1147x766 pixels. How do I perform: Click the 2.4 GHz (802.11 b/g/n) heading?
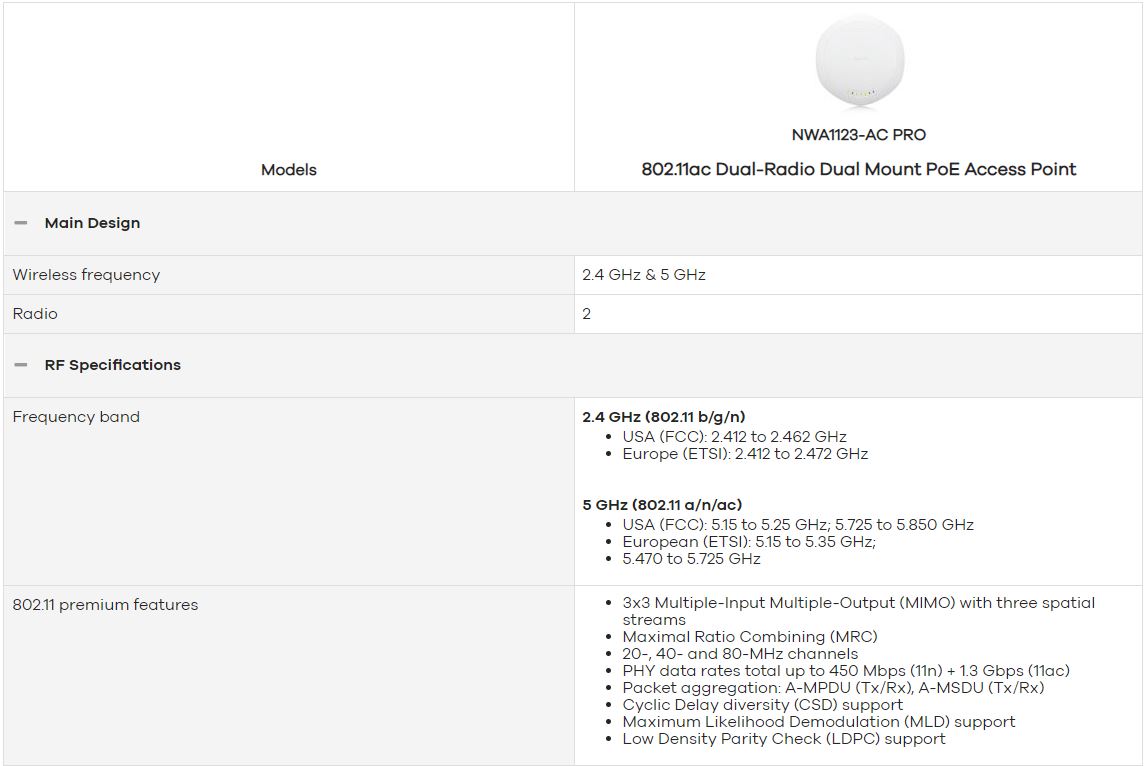coord(663,417)
